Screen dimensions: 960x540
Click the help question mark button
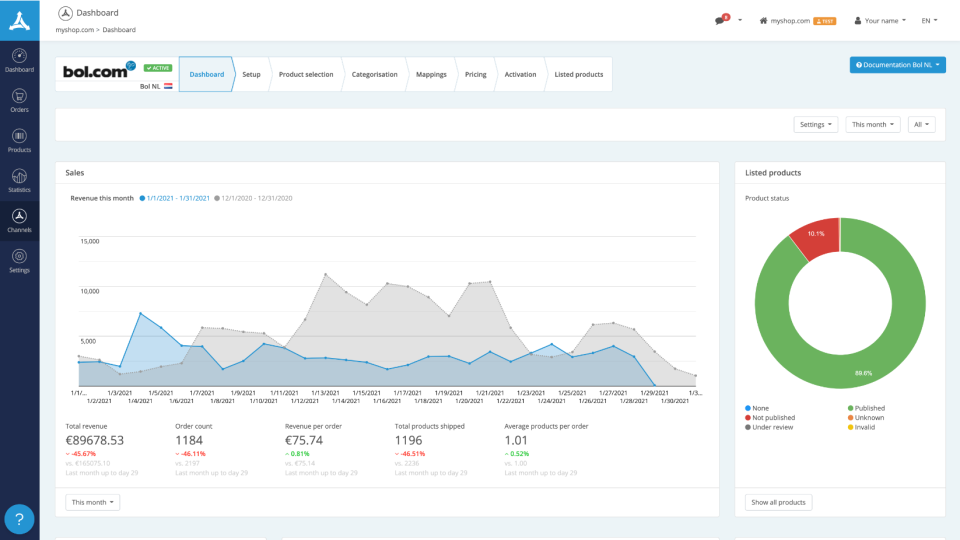click(x=20, y=519)
